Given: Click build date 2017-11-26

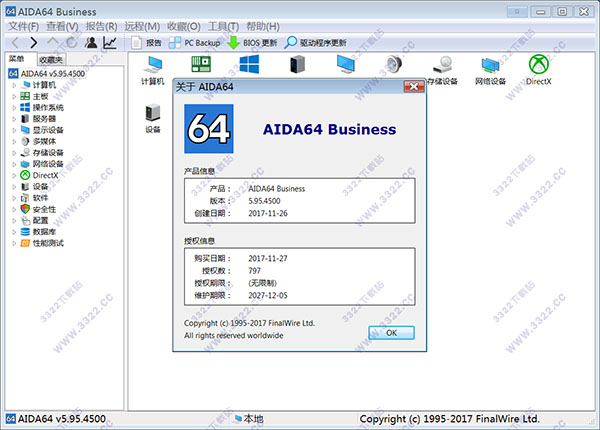Looking at the screenshot, I should [x=268, y=213].
